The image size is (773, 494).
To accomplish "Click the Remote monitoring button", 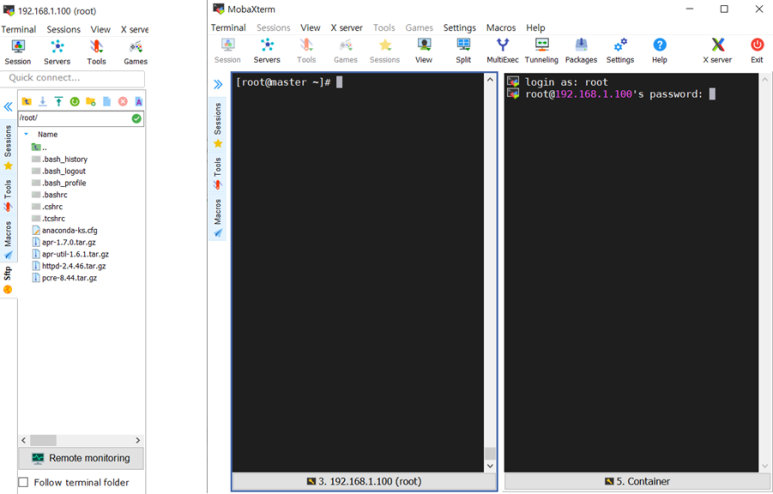I will pyautogui.click(x=81, y=458).
